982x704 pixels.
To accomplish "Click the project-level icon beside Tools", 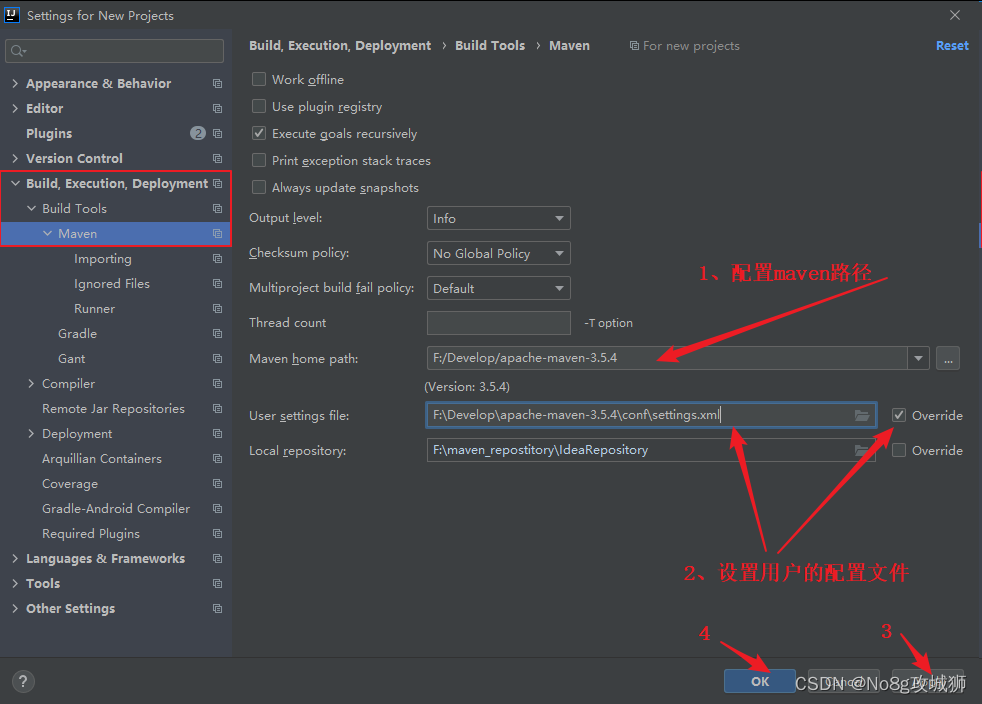I will click(217, 584).
